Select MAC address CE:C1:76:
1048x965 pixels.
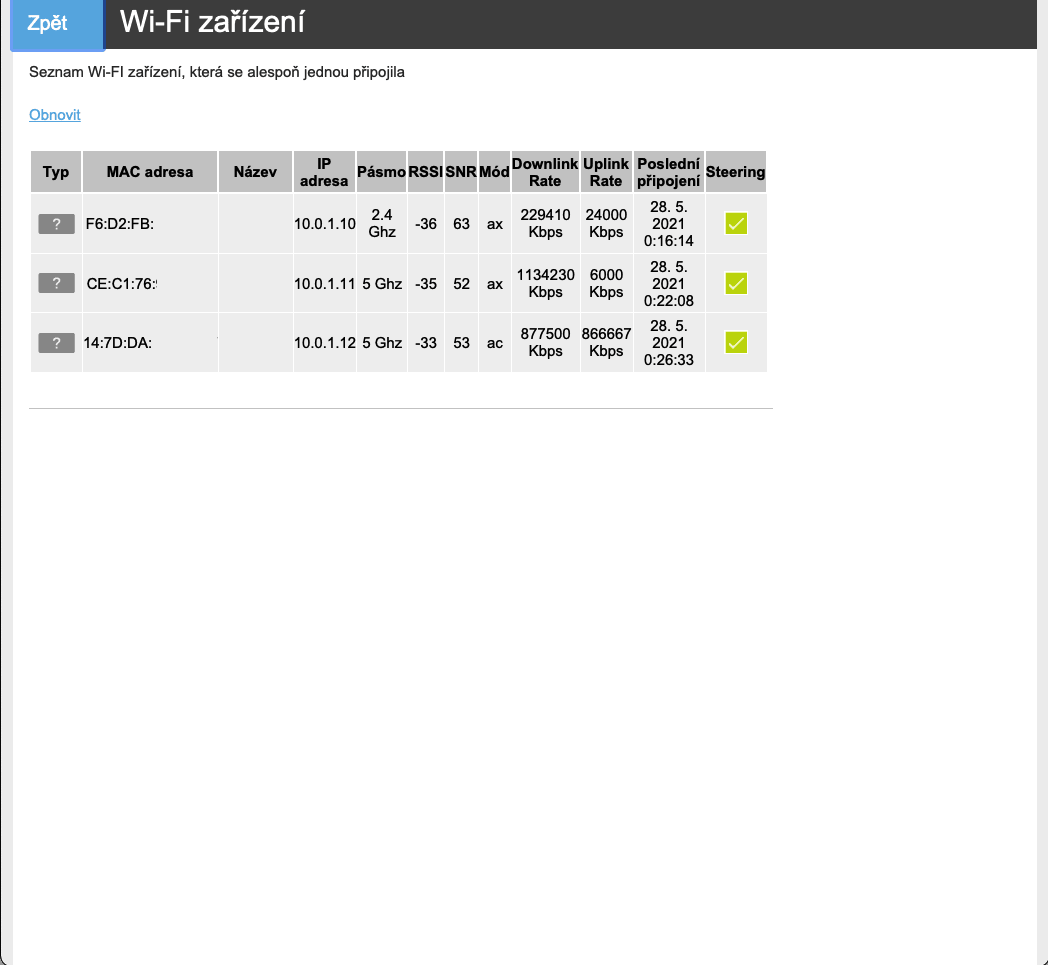coord(122,283)
